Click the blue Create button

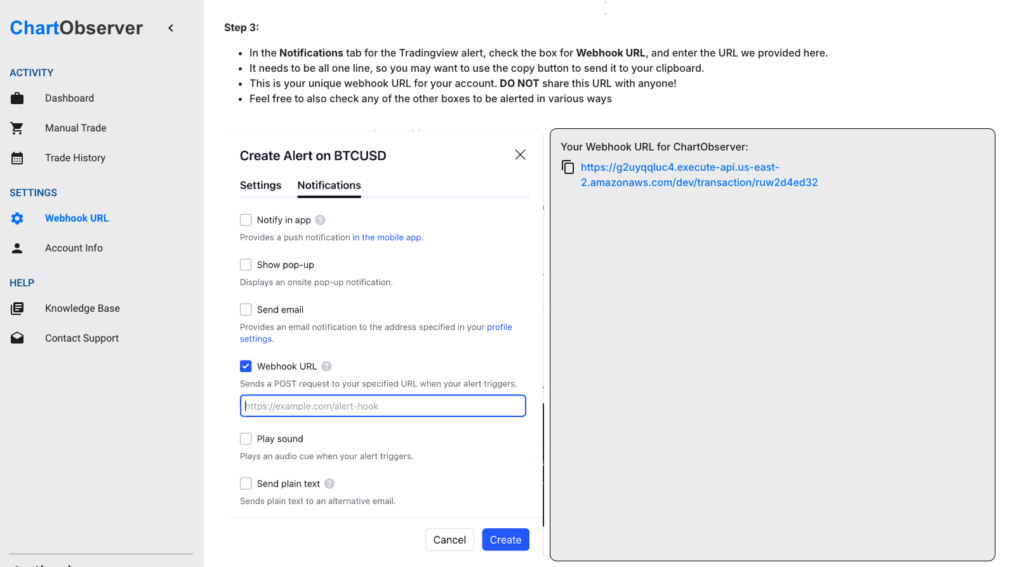[x=505, y=540]
